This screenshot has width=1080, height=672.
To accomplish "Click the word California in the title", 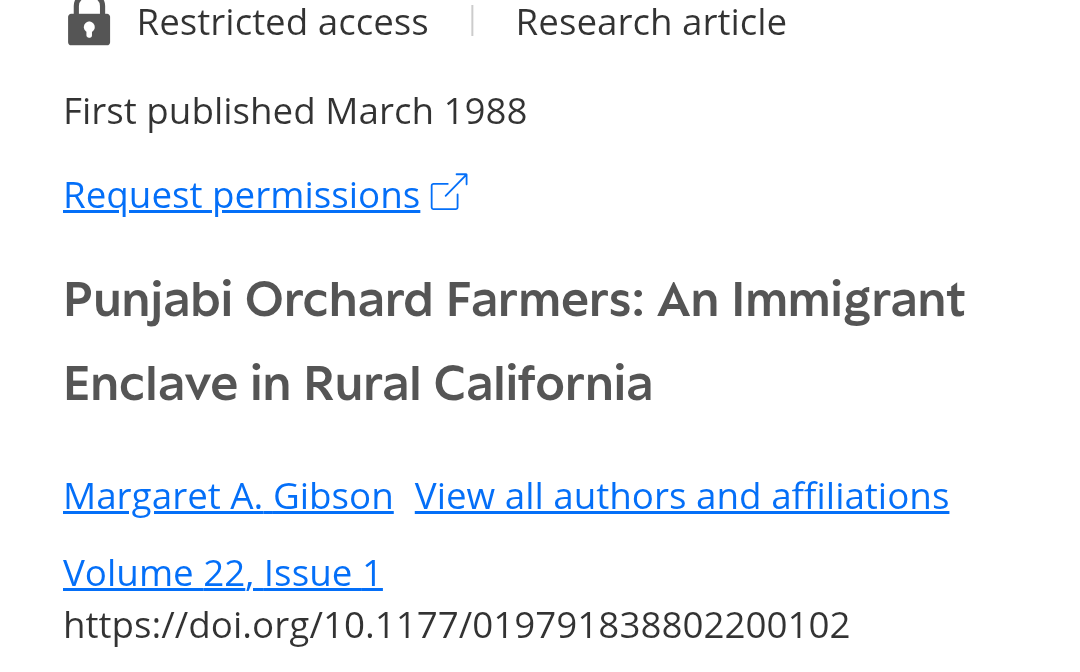I will 543,384.
